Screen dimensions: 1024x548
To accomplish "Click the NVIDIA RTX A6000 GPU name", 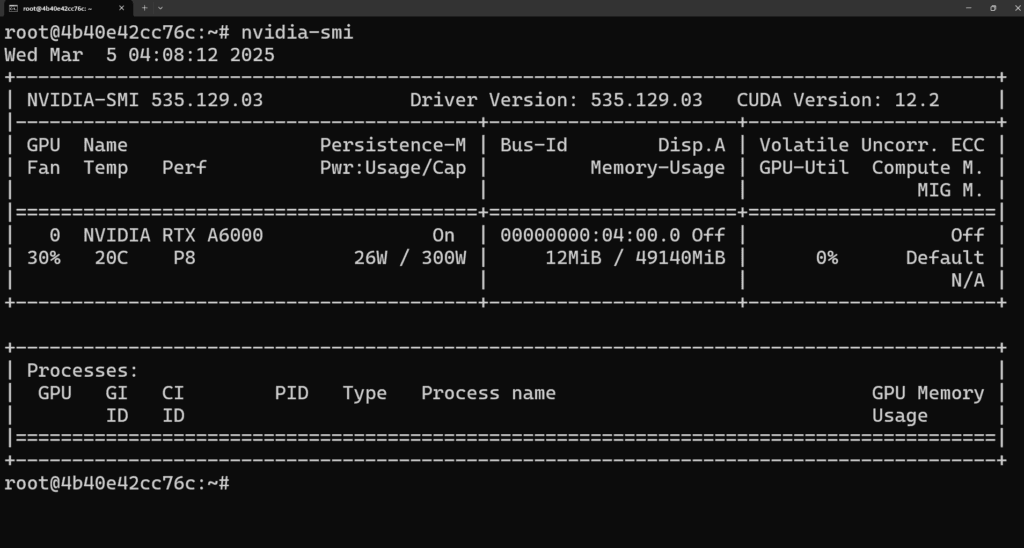I will pyautogui.click(x=173, y=235).
